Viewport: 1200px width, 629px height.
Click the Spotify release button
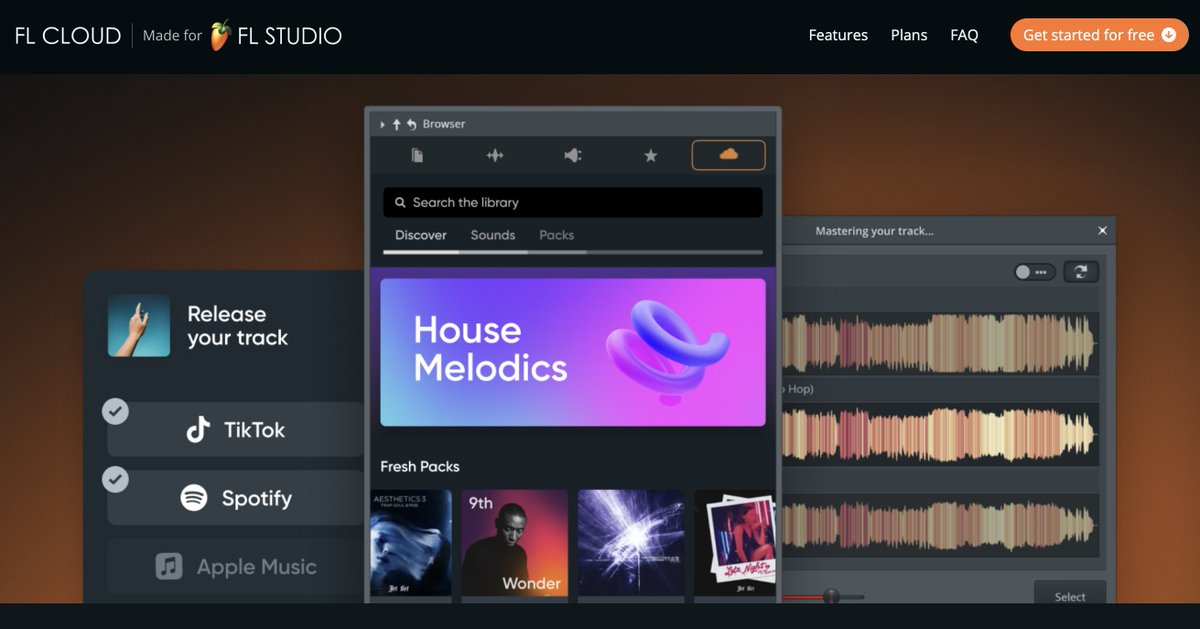click(x=236, y=498)
